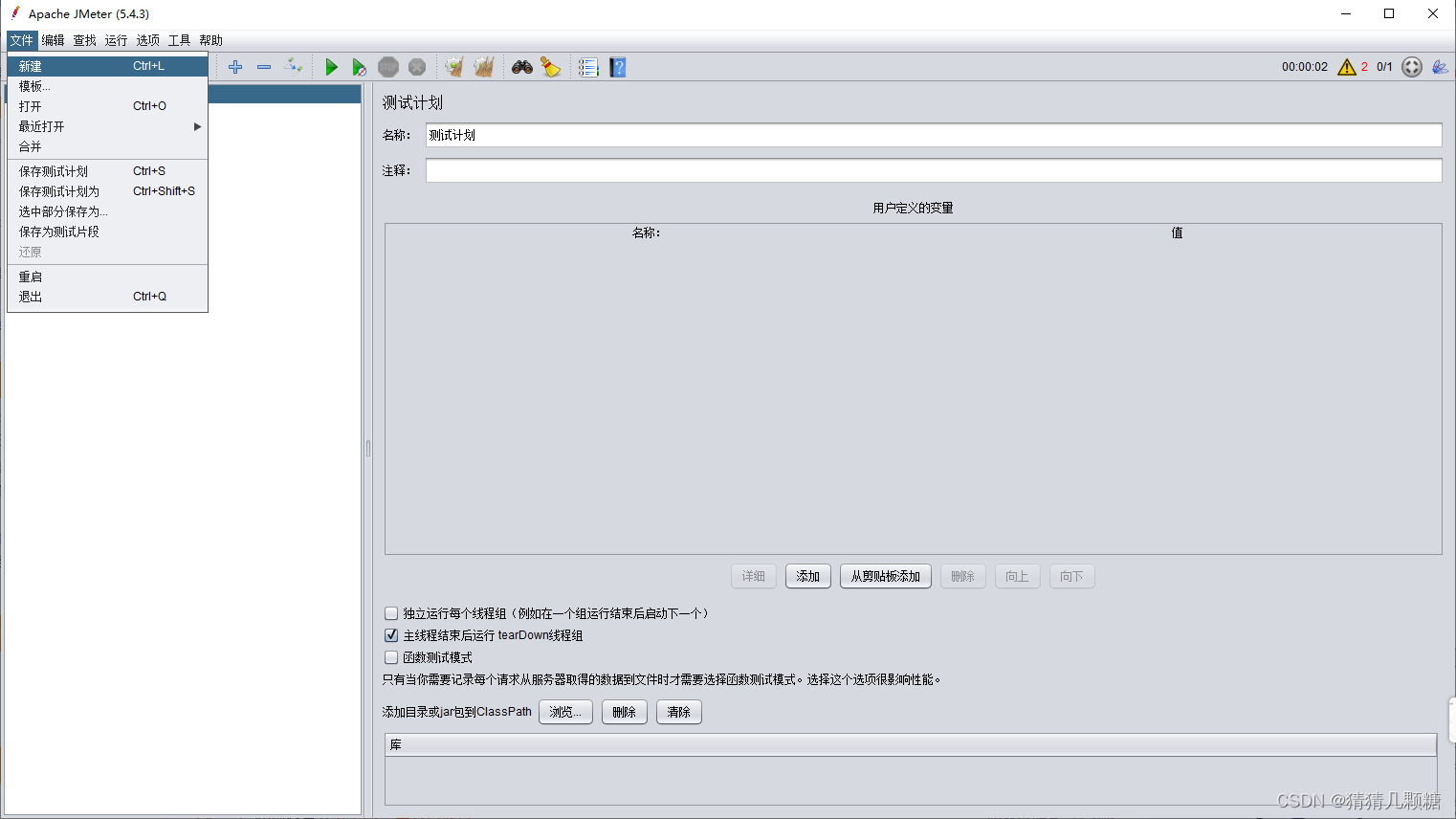Click the yellow warning triangle log icon
This screenshot has width=1456, height=819.
point(1347,67)
